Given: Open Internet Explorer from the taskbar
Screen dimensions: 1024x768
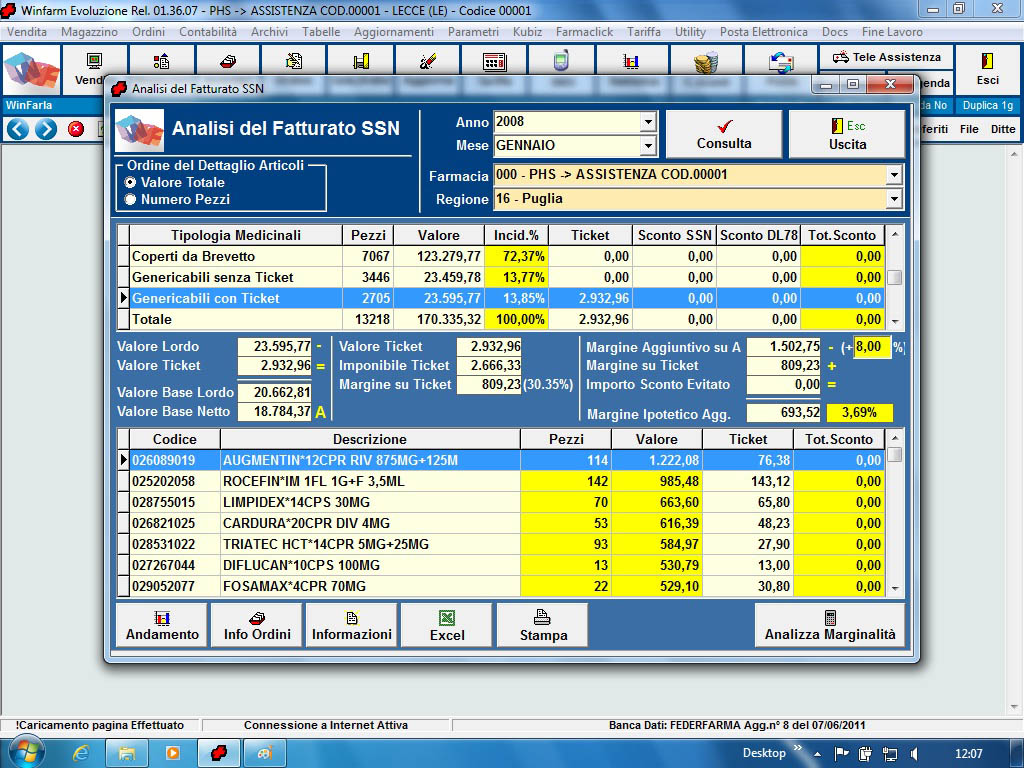Looking at the screenshot, I should tap(81, 753).
